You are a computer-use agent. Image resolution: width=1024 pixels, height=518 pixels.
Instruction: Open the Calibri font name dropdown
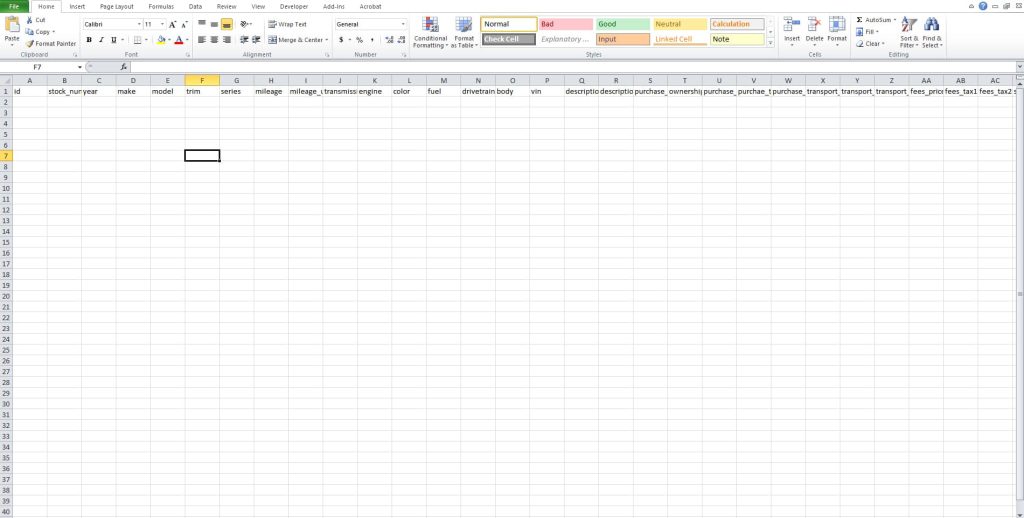click(x=139, y=24)
